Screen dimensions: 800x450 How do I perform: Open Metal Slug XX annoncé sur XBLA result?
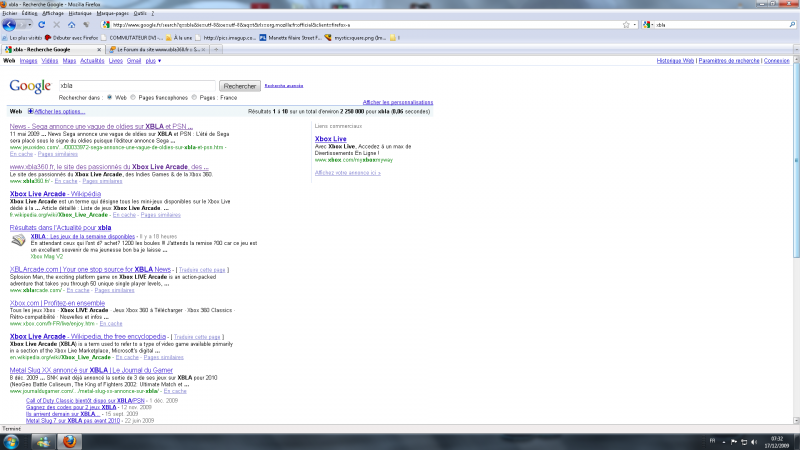click(x=91, y=370)
